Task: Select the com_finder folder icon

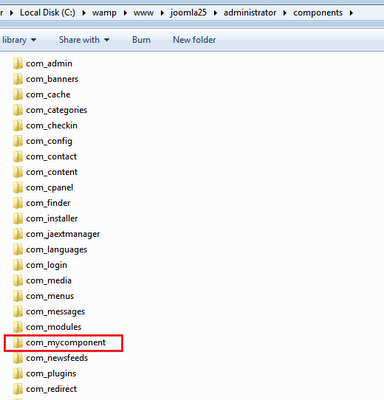Action: point(18,203)
